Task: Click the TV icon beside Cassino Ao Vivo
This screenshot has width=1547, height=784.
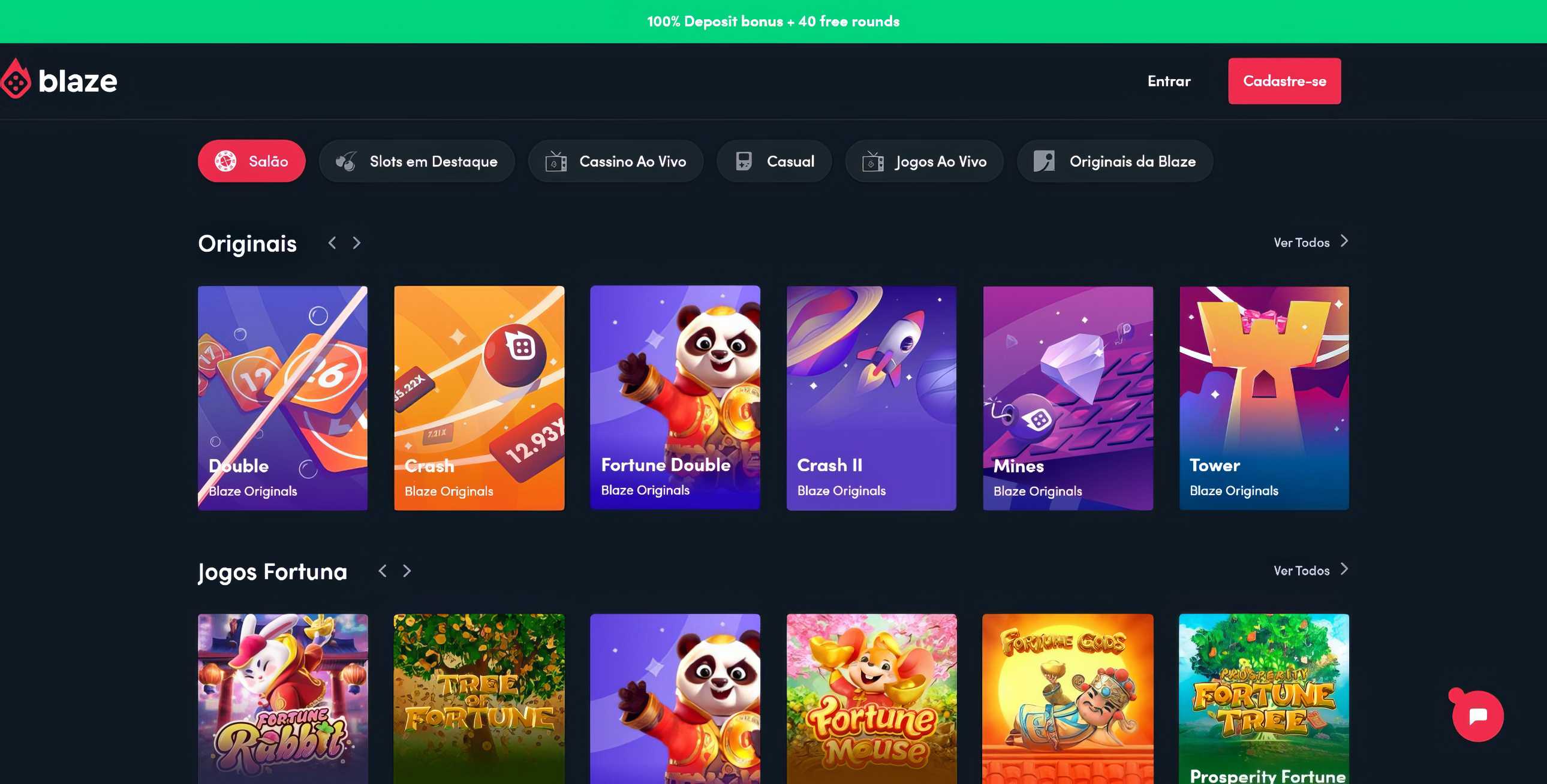Action: coord(555,161)
